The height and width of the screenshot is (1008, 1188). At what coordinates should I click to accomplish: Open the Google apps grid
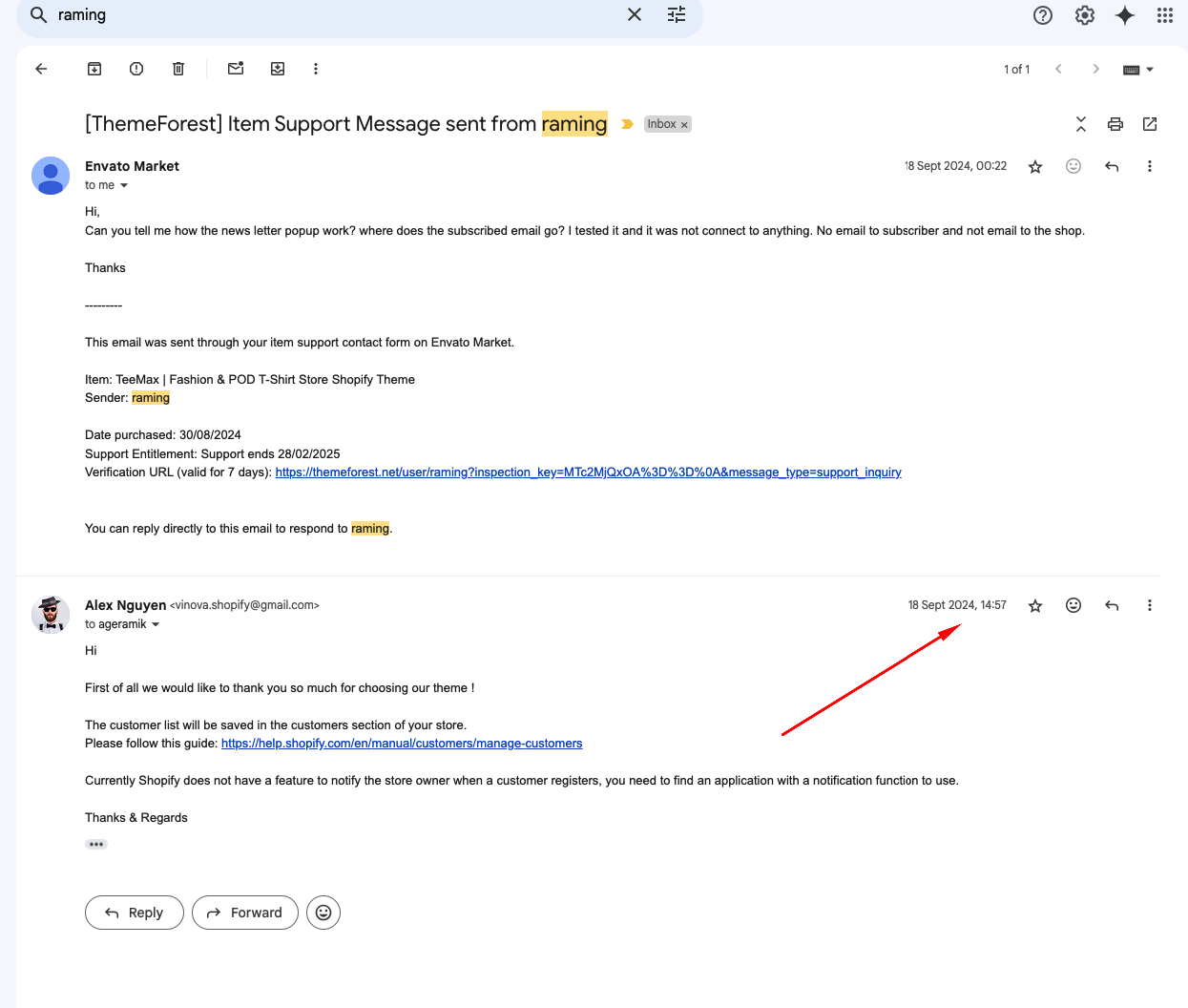pyautogui.click(x=1165, y=15)
